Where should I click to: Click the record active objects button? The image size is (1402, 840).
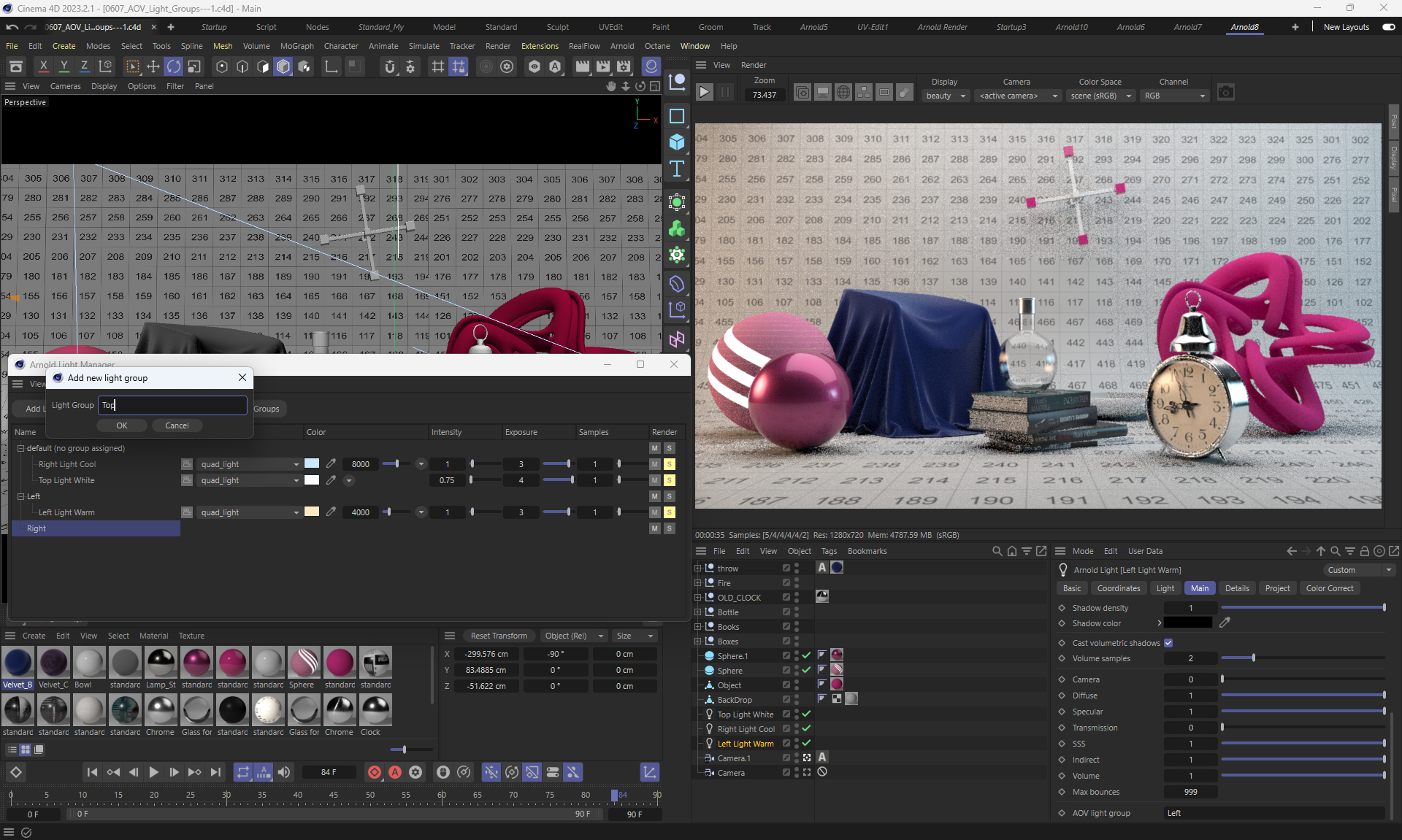click(374, 772)
